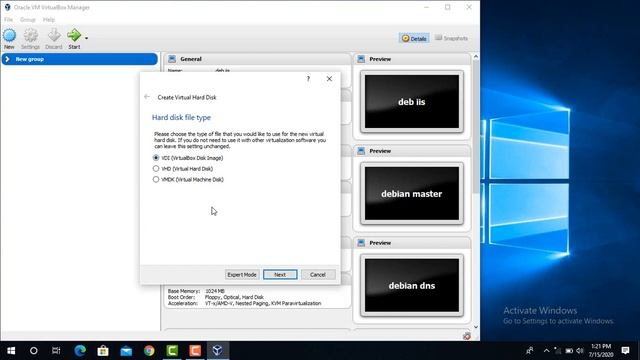Open Microsoft Store from the taskbar
The height and width of the screenshot is (360, 640).
tap(103, 351)
